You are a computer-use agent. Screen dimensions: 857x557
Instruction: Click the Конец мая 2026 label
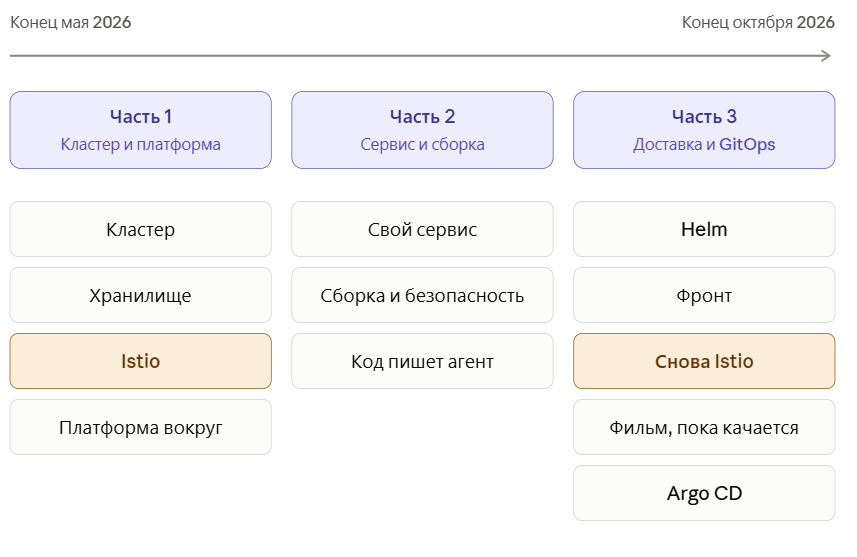pos(71,22)
